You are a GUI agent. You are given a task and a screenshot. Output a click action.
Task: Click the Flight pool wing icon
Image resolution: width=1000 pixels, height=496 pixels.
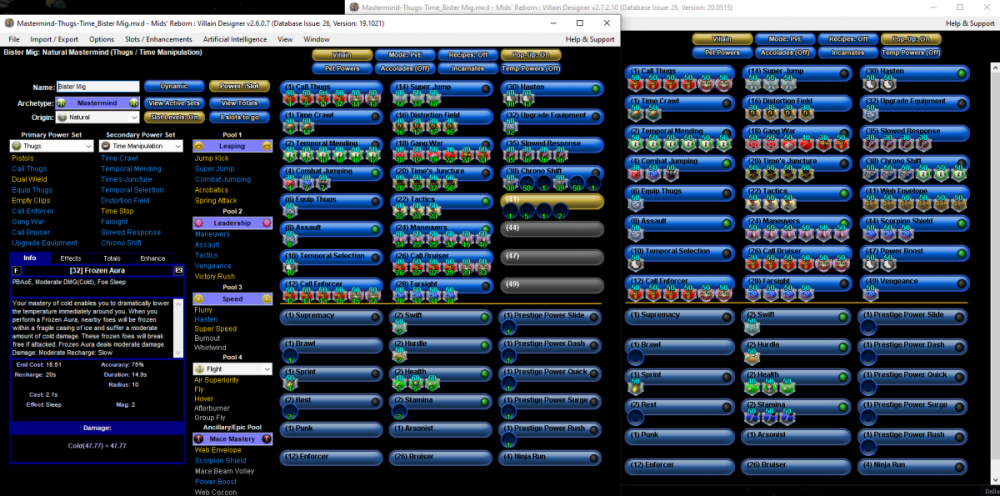tap(199, 369)
